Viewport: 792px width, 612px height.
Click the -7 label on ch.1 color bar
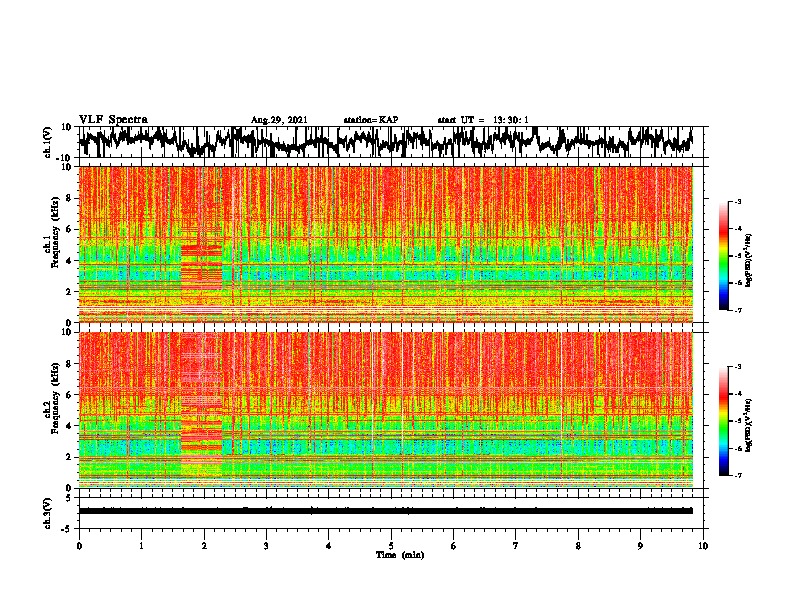click(x=738, y=310)
